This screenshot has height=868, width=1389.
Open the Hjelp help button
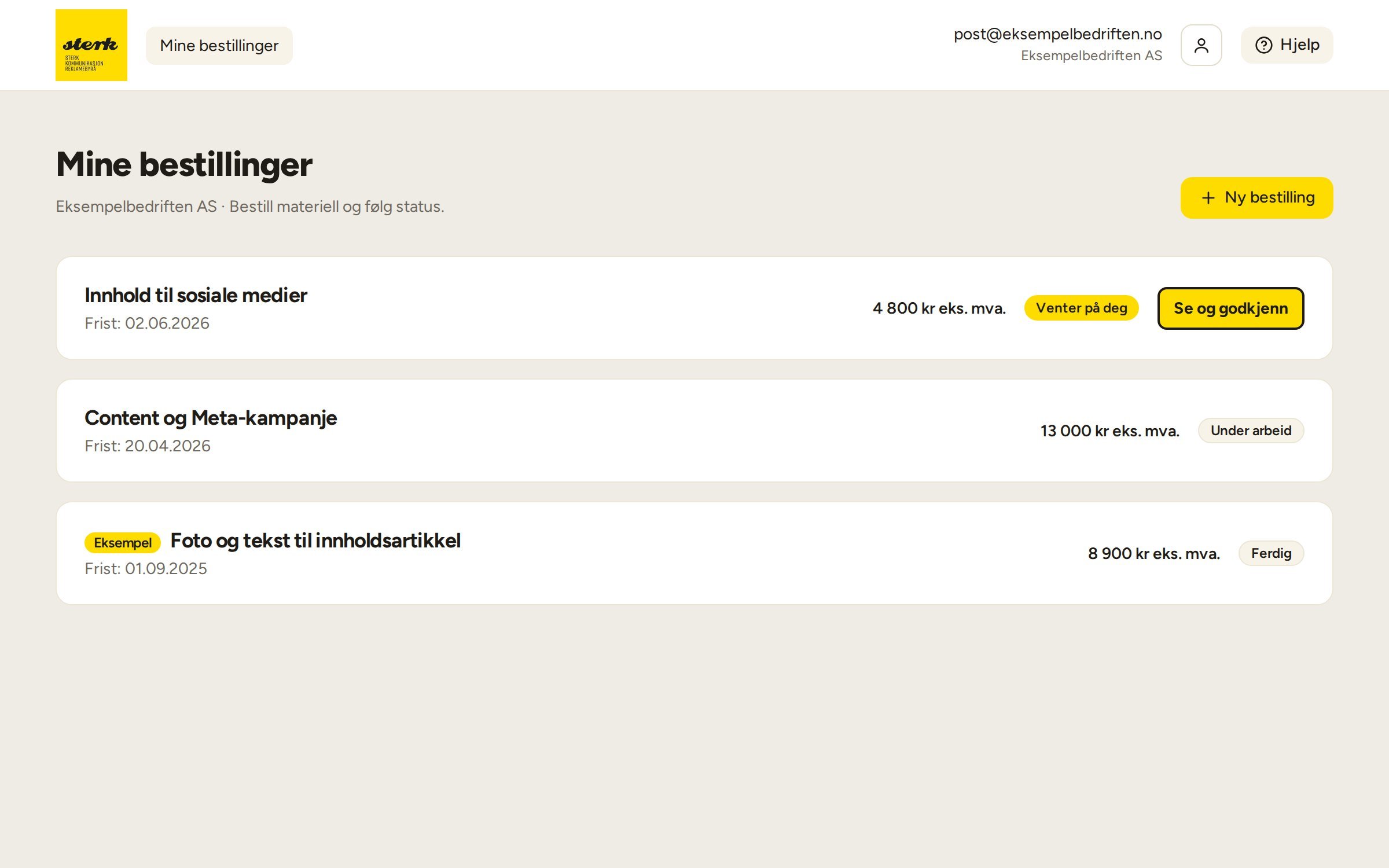[x=1287, y=45]
